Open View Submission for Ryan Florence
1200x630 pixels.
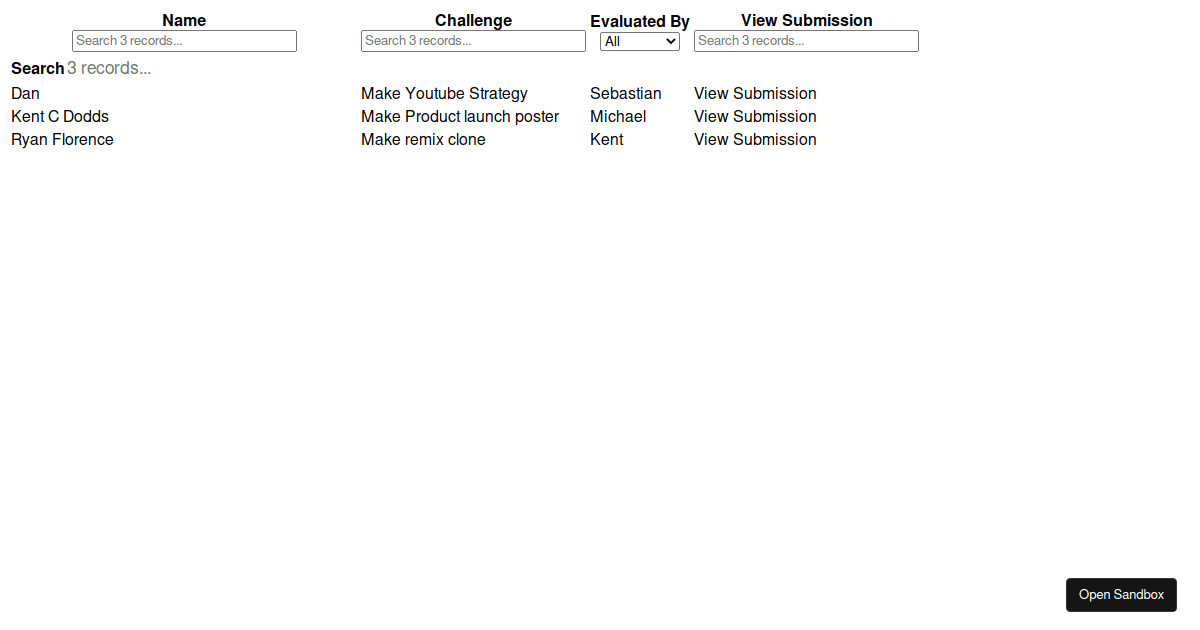755,140
